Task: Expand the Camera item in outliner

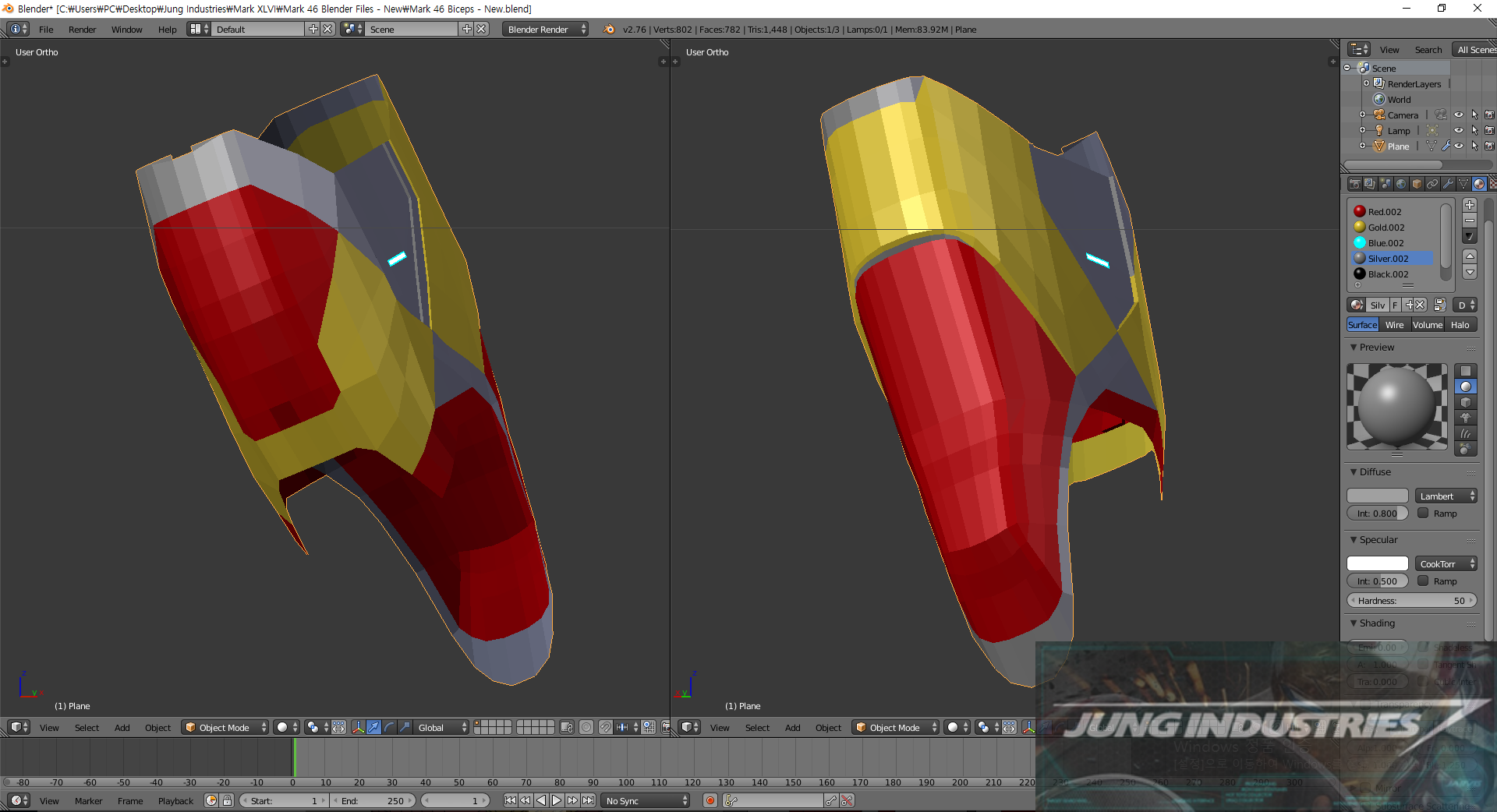Action: [1362, 115]
